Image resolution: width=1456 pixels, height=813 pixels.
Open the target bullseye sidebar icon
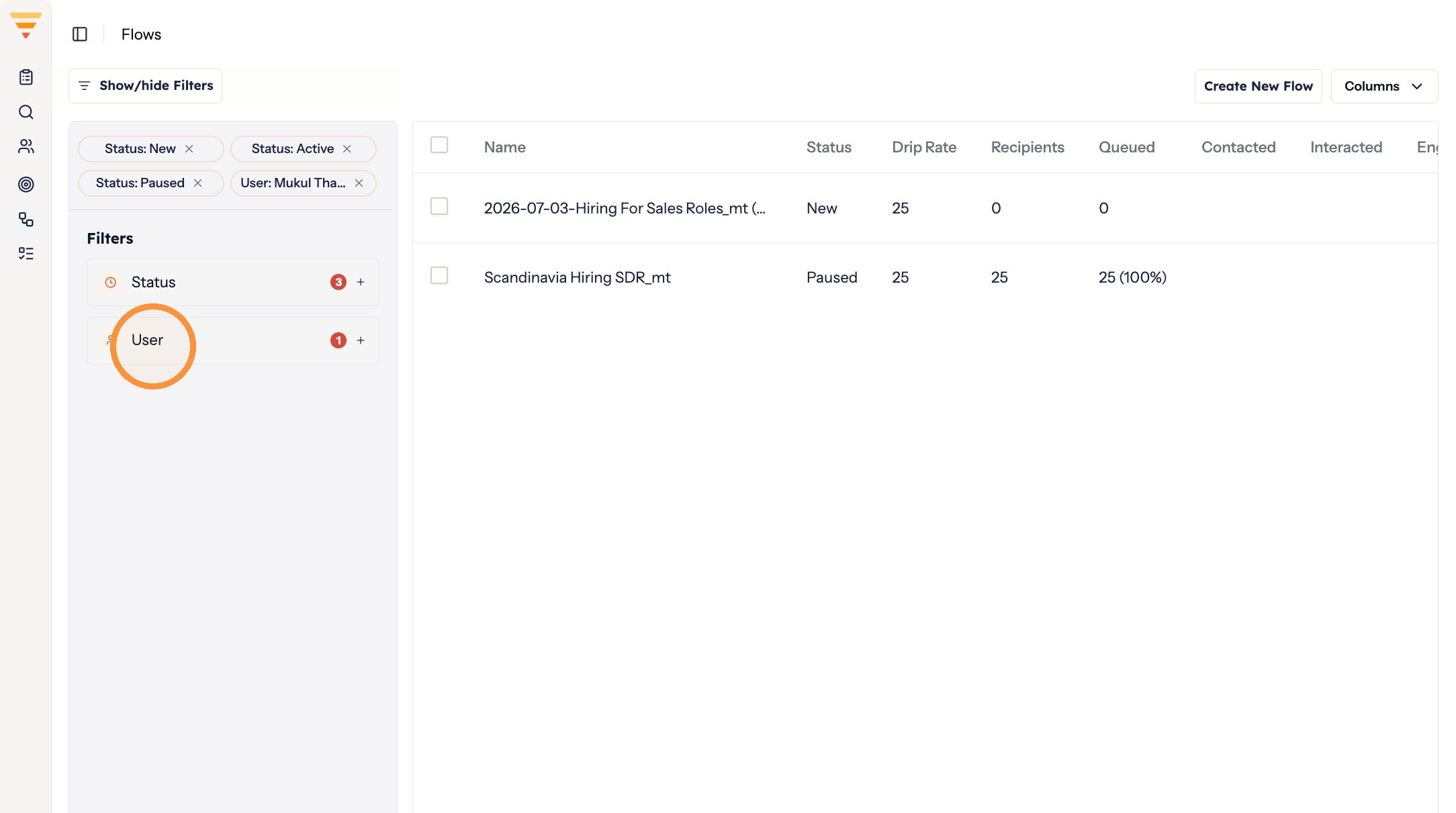coord(26,184)
